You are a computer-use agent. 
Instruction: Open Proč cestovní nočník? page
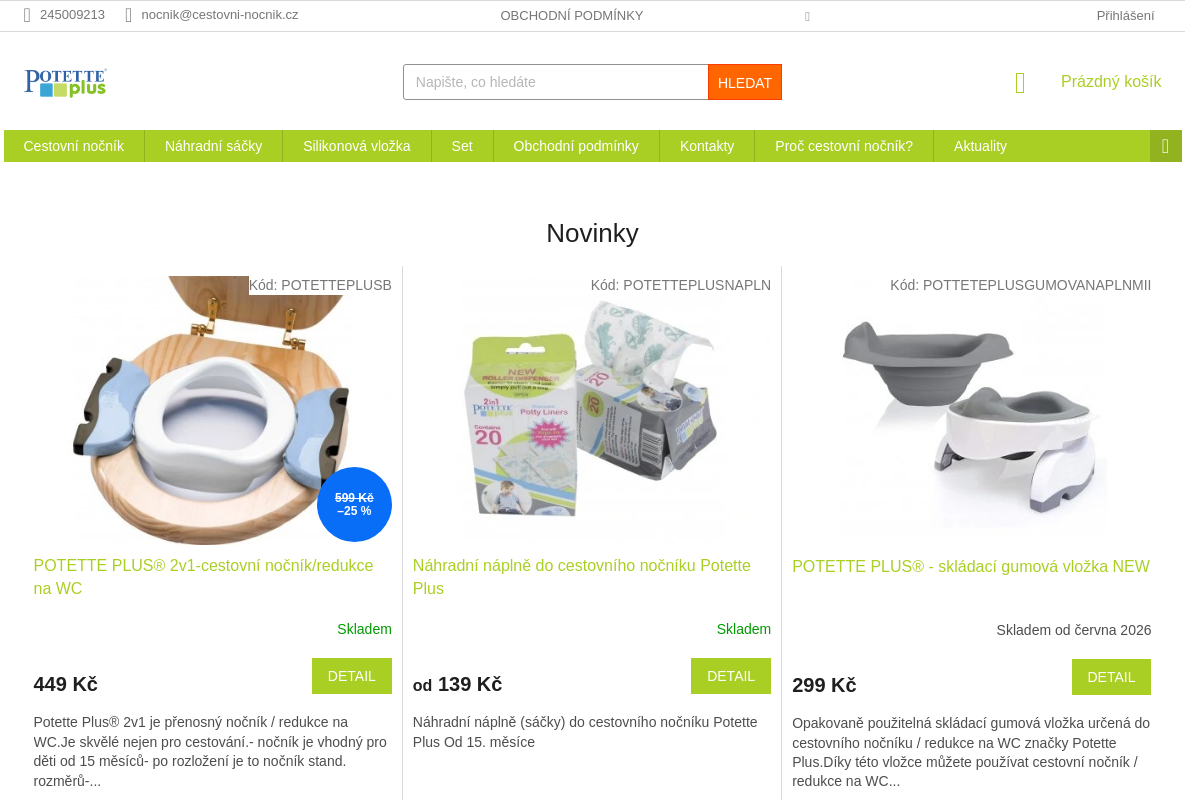pyautogui.click(x=844, y=146)
